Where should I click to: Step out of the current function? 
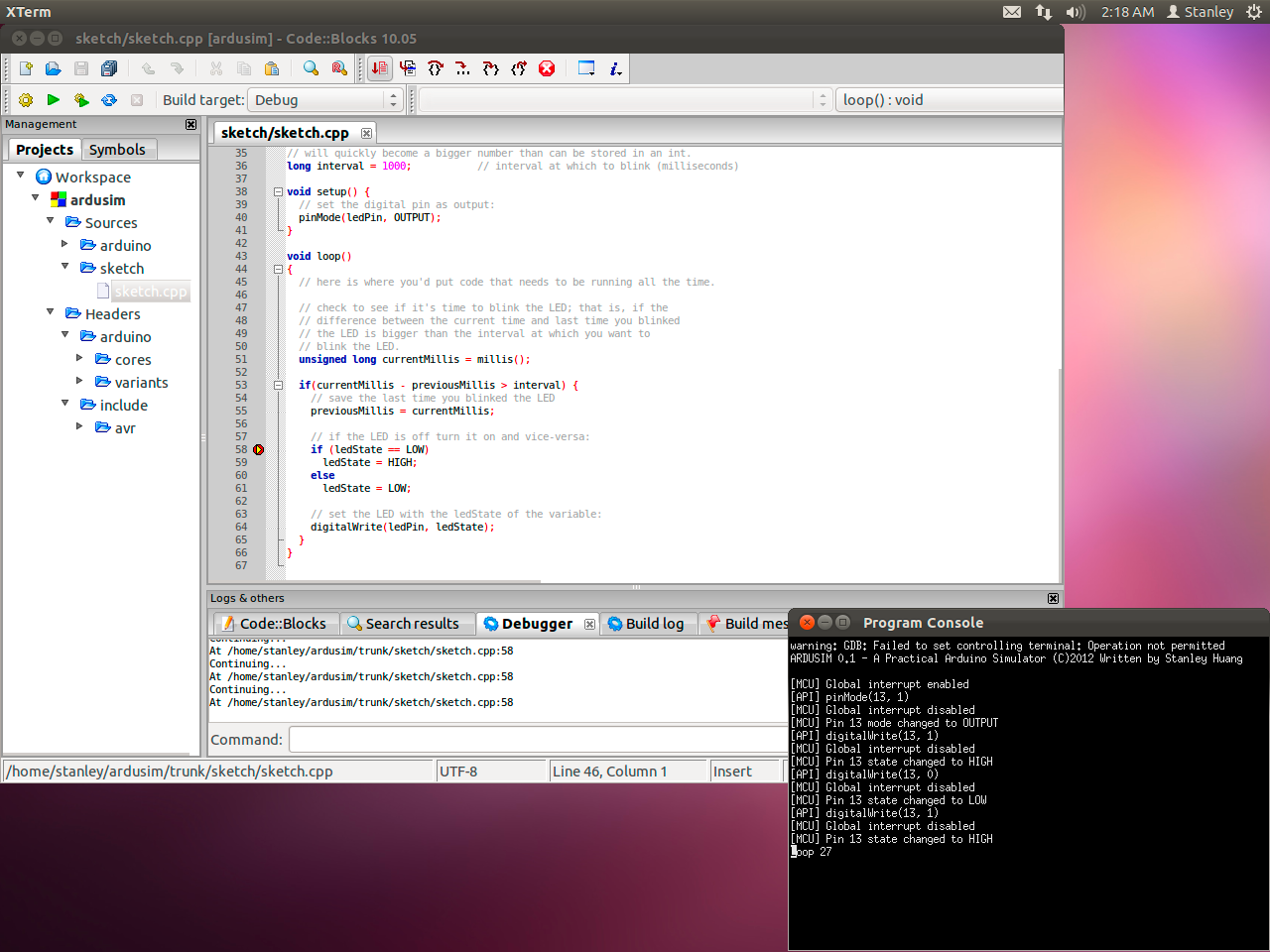tap(518, 68)
